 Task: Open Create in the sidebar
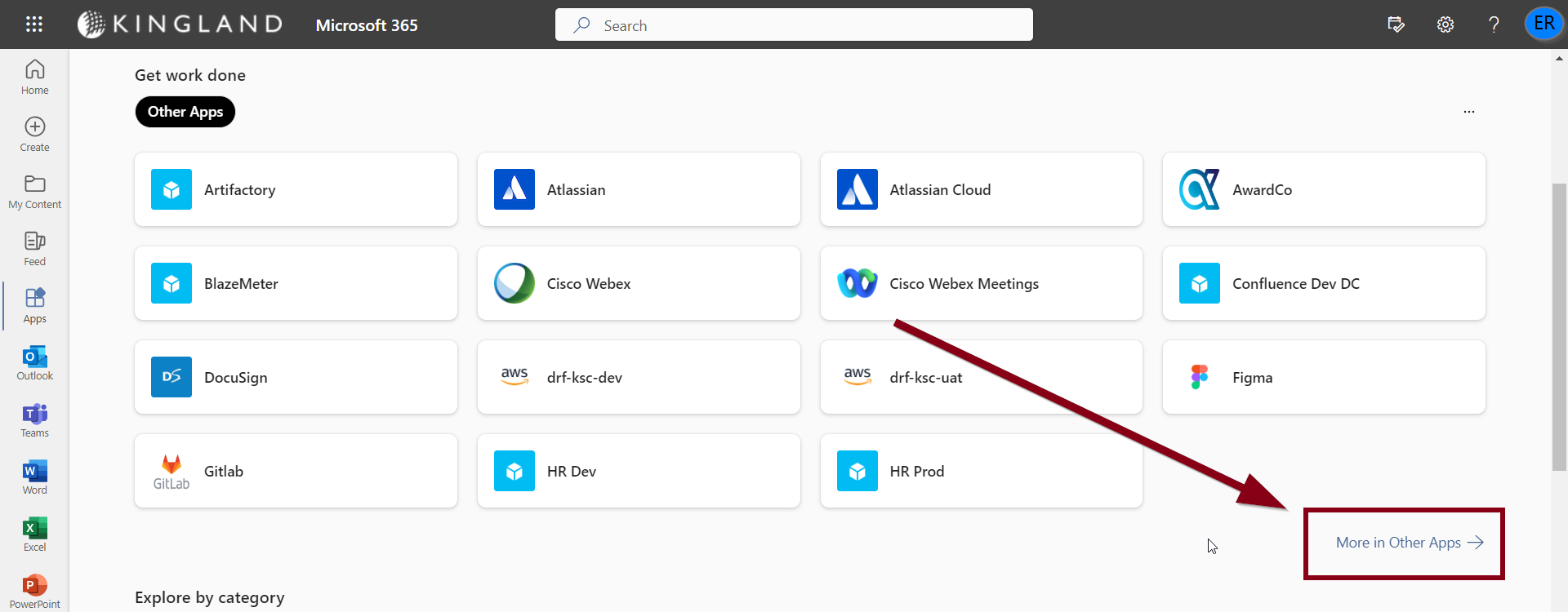(x=35, y=135)
